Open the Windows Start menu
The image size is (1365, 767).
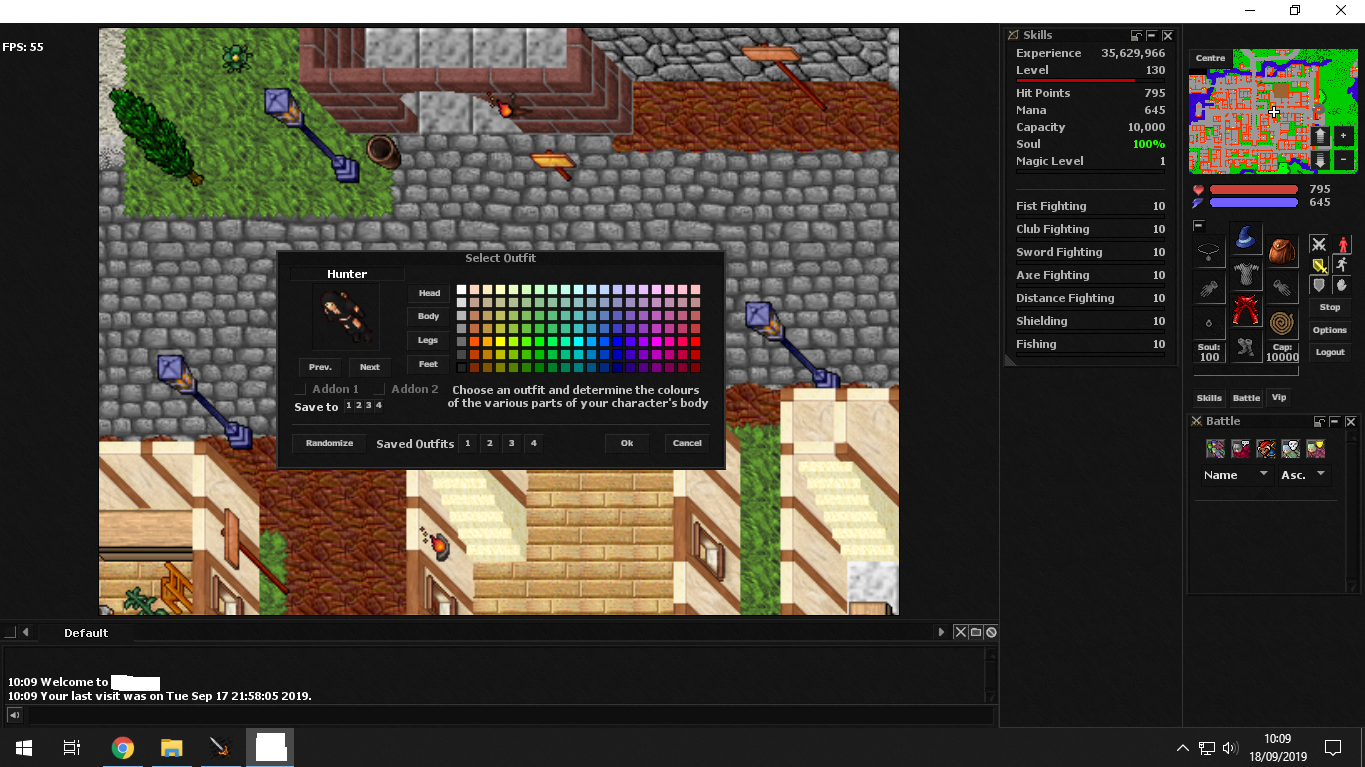point(24,748)
